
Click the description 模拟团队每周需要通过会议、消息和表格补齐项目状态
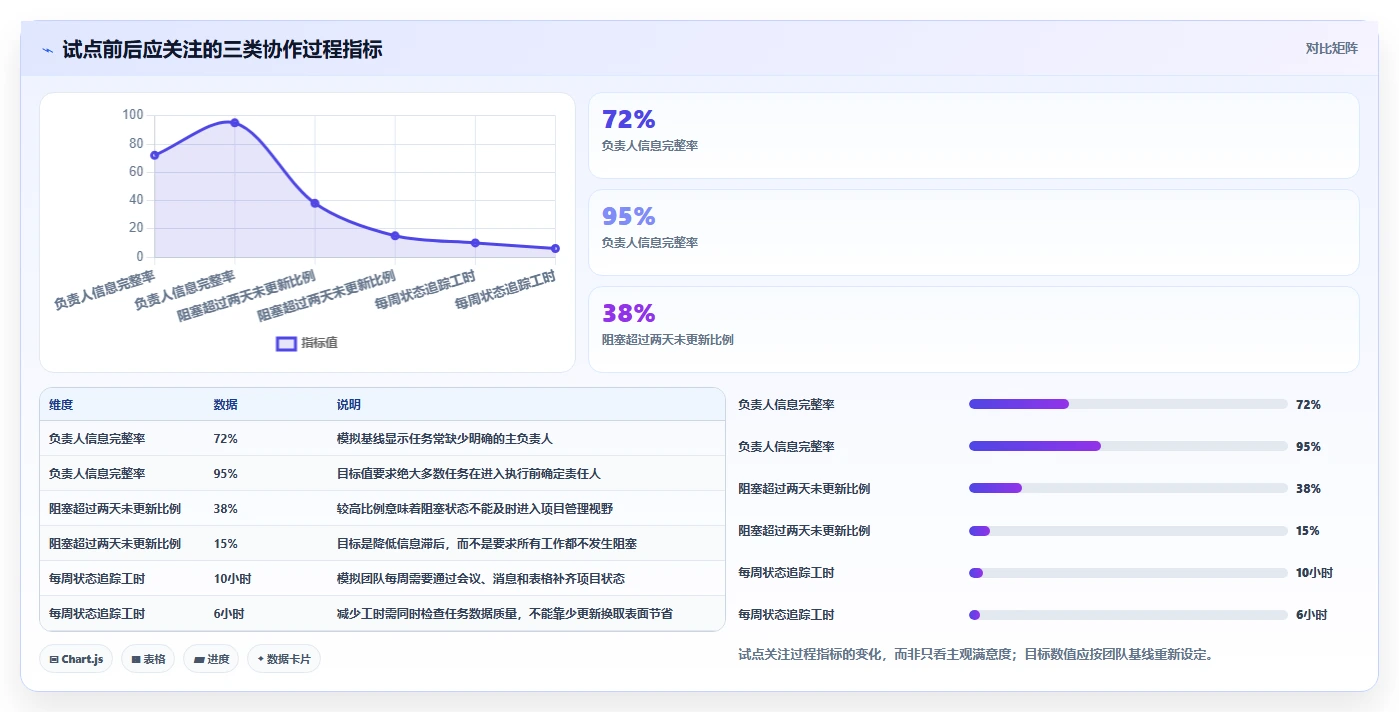[x=481, y=579]
